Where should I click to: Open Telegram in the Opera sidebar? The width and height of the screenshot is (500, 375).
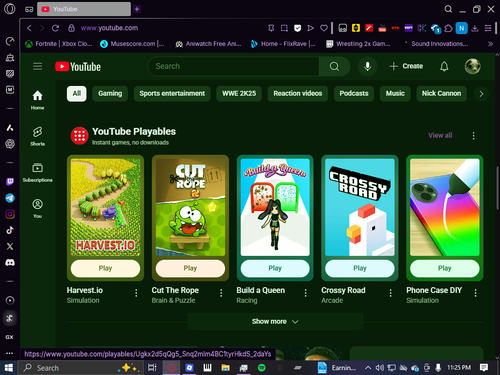(10, 198)
